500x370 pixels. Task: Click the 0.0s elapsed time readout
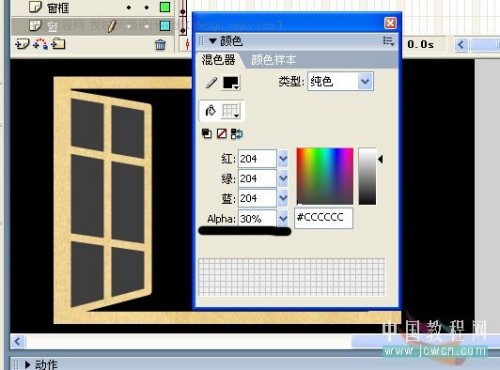pyautogui.click(x=420, y=44)
